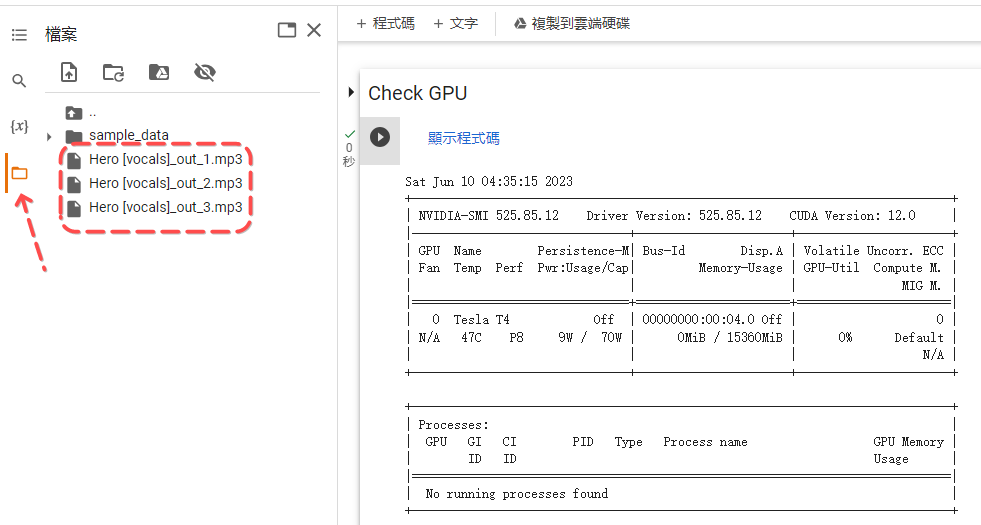Click 複製到雲端硬碟 copy to Drive button

572,23
